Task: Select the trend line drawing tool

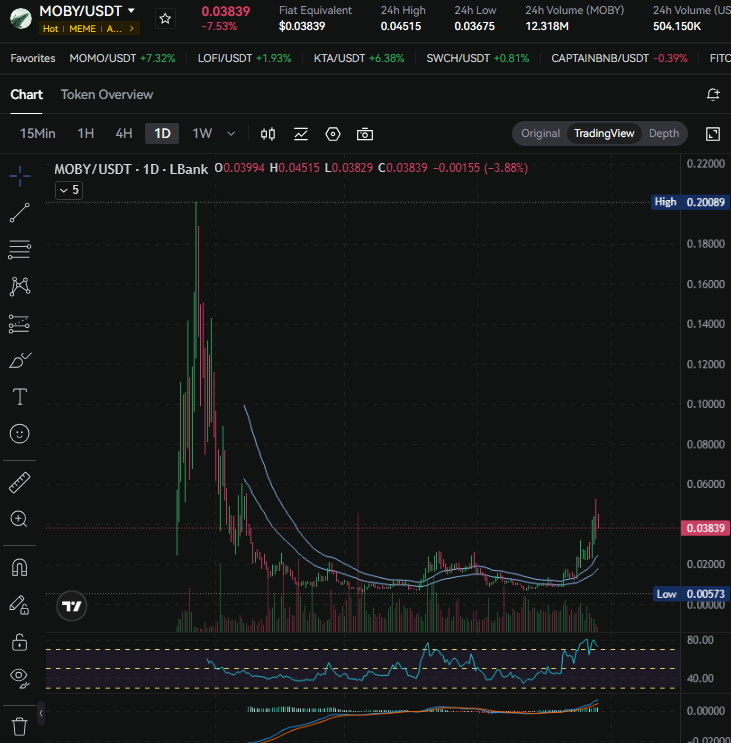Action: coord(19,213)
